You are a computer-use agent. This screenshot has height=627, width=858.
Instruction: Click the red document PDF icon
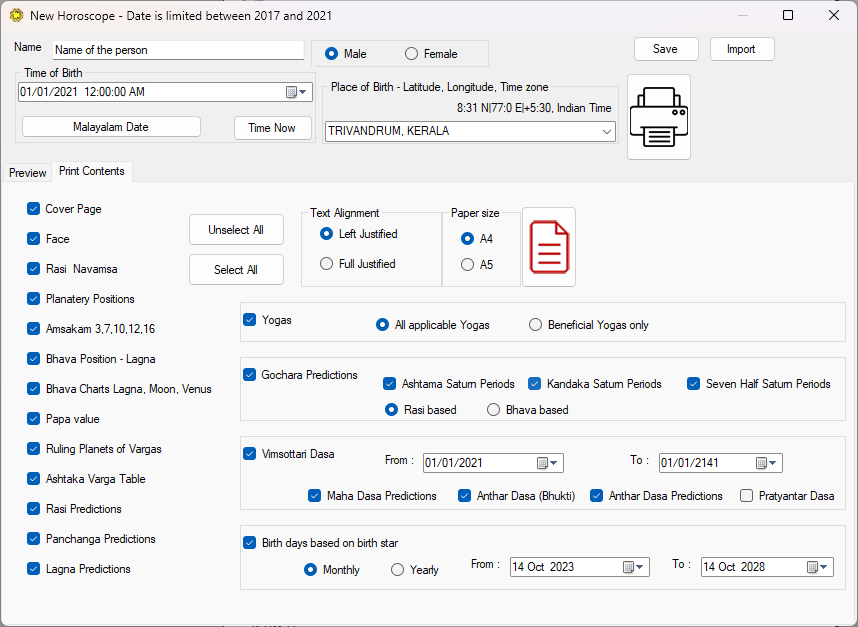[549, 247]
